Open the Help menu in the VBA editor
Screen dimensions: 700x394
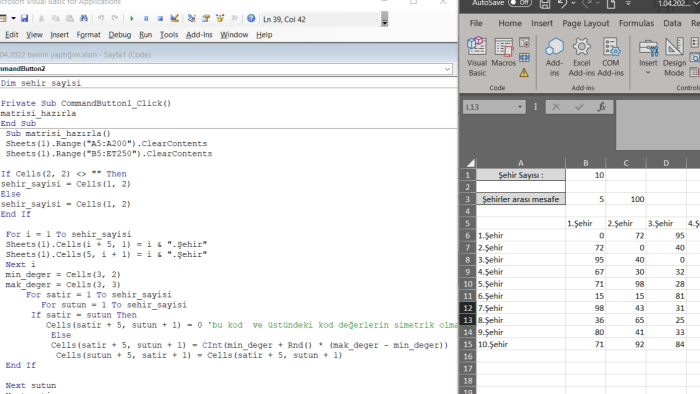click(x=264, y=34)
